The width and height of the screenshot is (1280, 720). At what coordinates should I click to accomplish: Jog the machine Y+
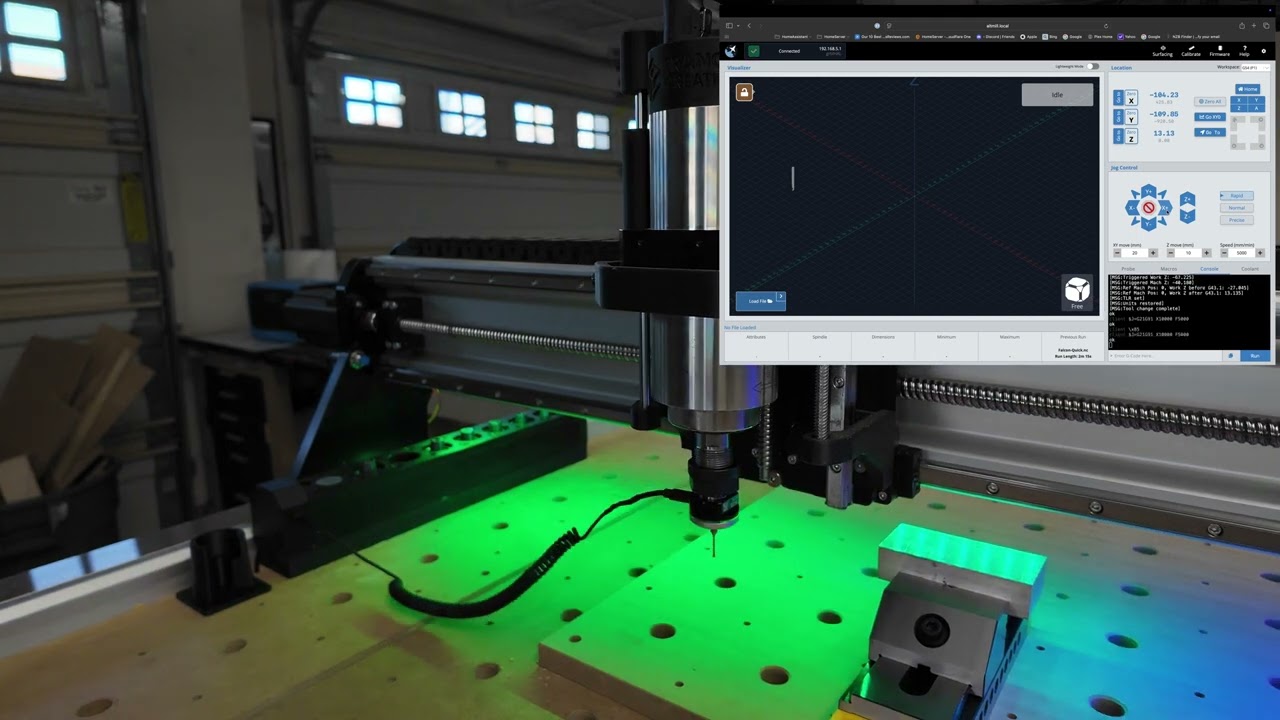(x=1149, y=191)
